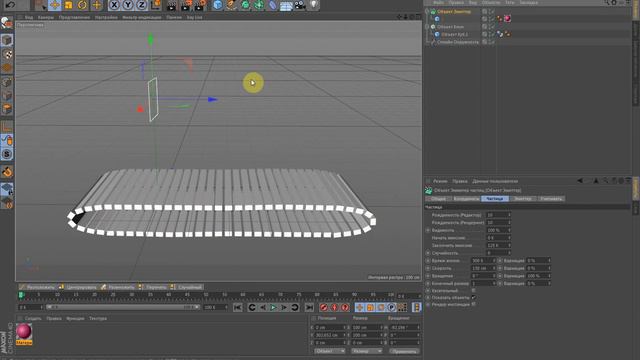Click the tweak mouse icon
640x360 pixels.
(x=7, y=140)
